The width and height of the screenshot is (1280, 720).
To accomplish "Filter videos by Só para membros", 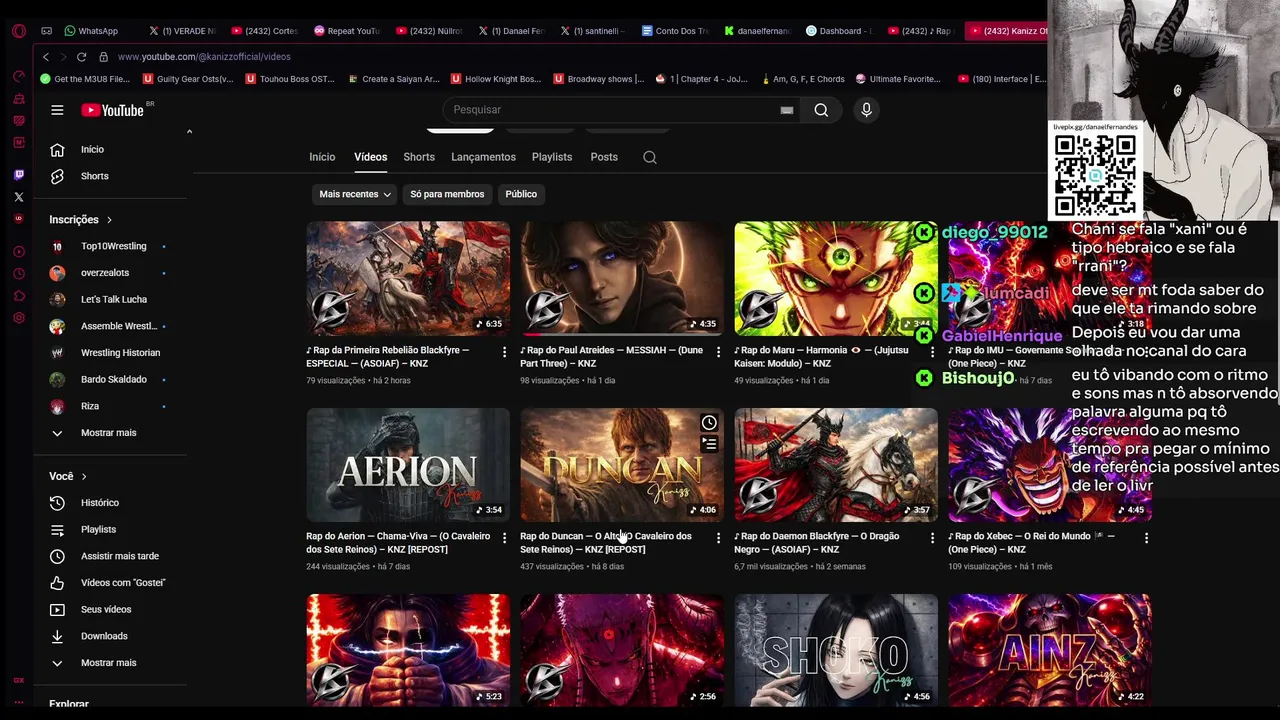I will 447,194.
